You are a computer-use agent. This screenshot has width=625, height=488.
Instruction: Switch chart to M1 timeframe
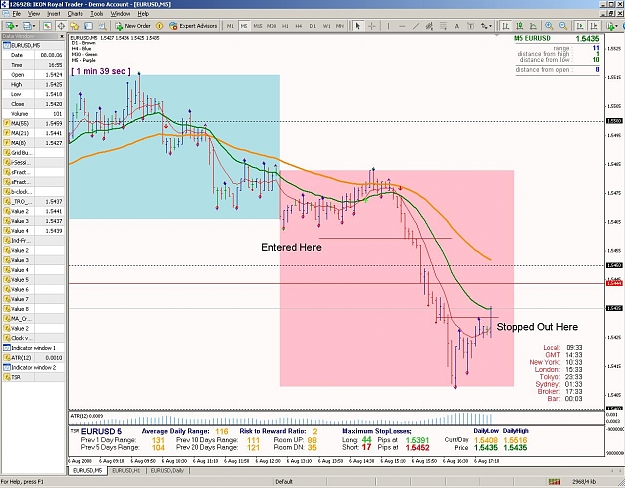point(230,26)
